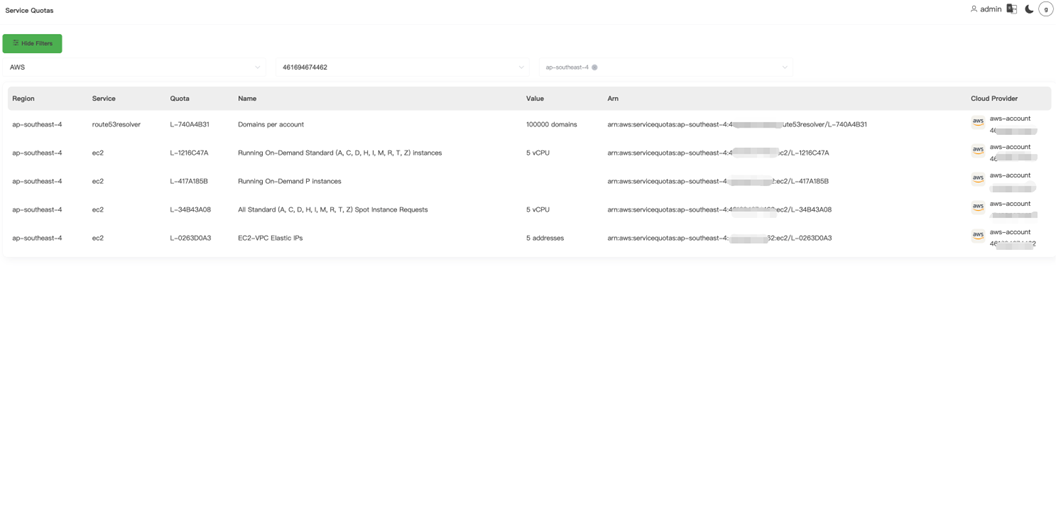The image size is (1056, 526).
Task: Click the Value column header
Action: point(535,98)
